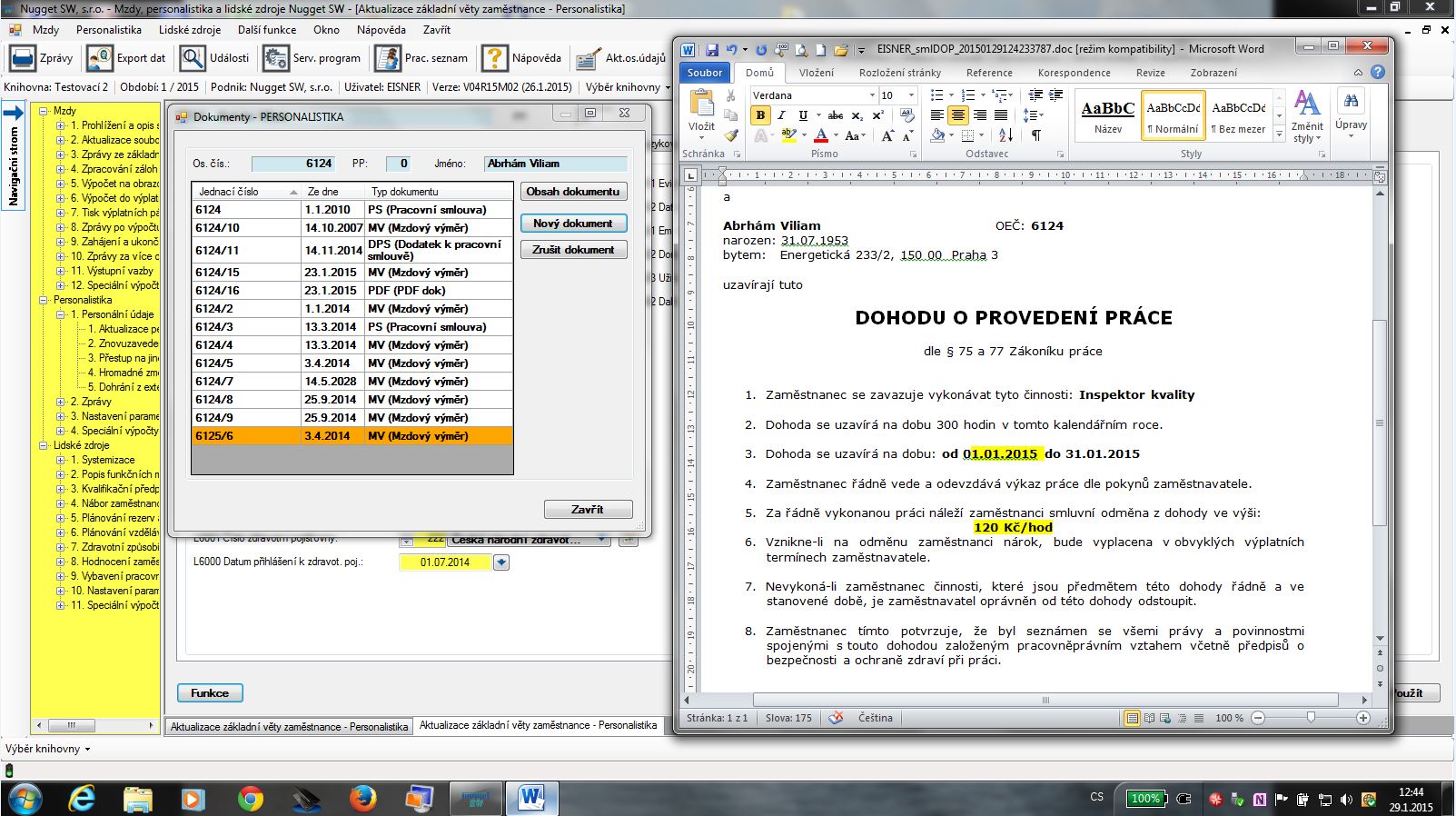Open Změnit styly in Word ribbon
1456x816 pixels.
click(1307, 116)
